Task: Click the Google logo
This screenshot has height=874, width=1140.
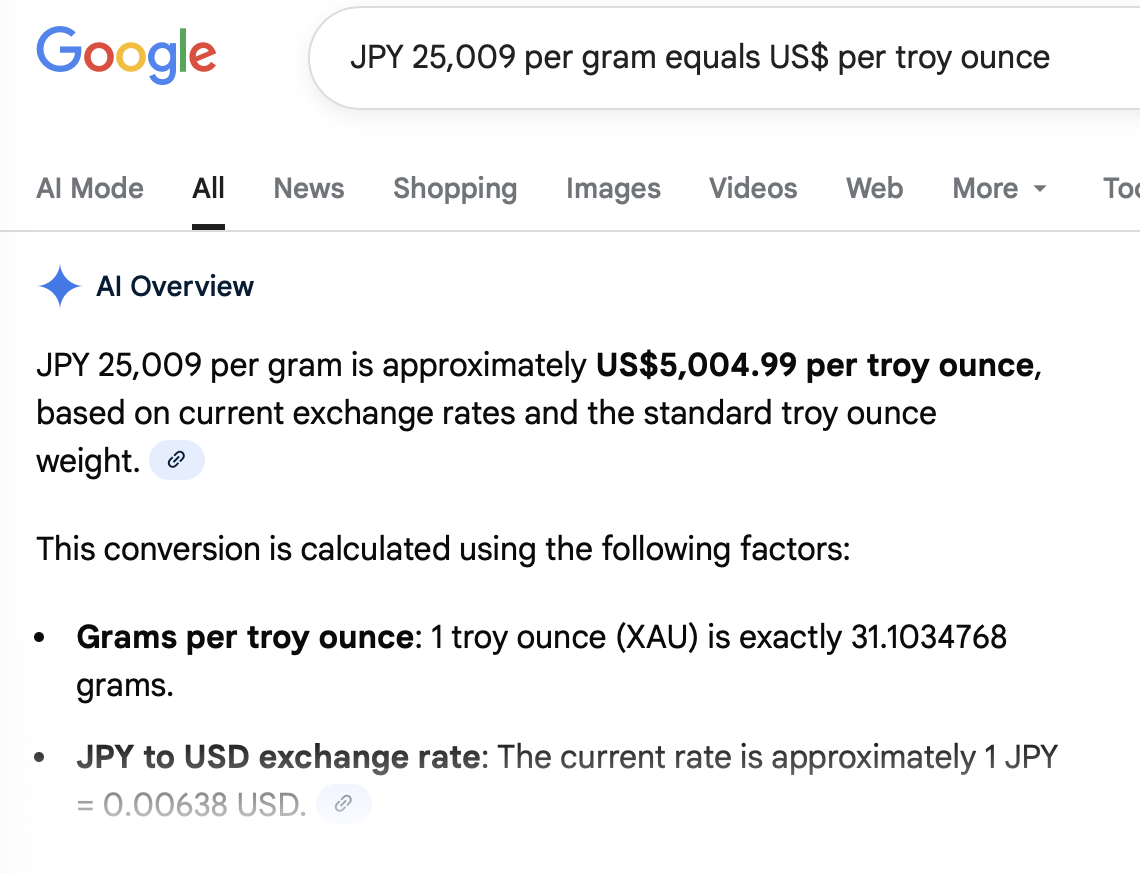Action: (x=126, y=55)
